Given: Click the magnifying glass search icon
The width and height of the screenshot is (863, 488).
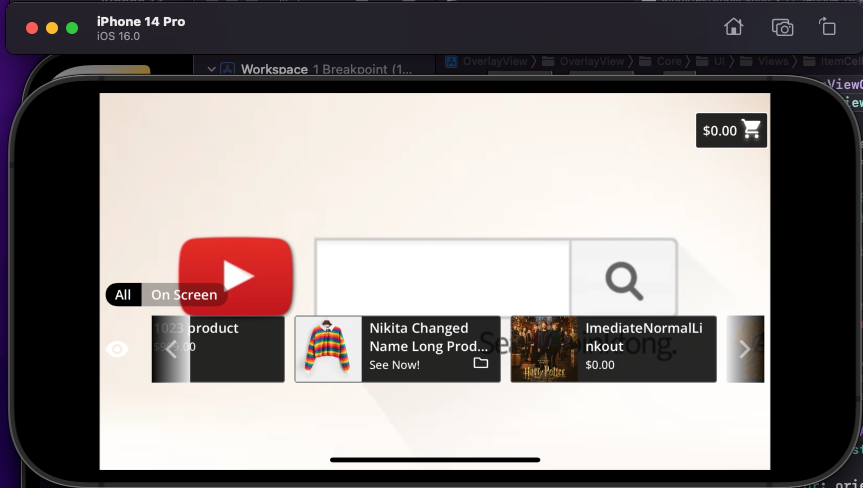Looking at the screenshot, I should point(623,280).
